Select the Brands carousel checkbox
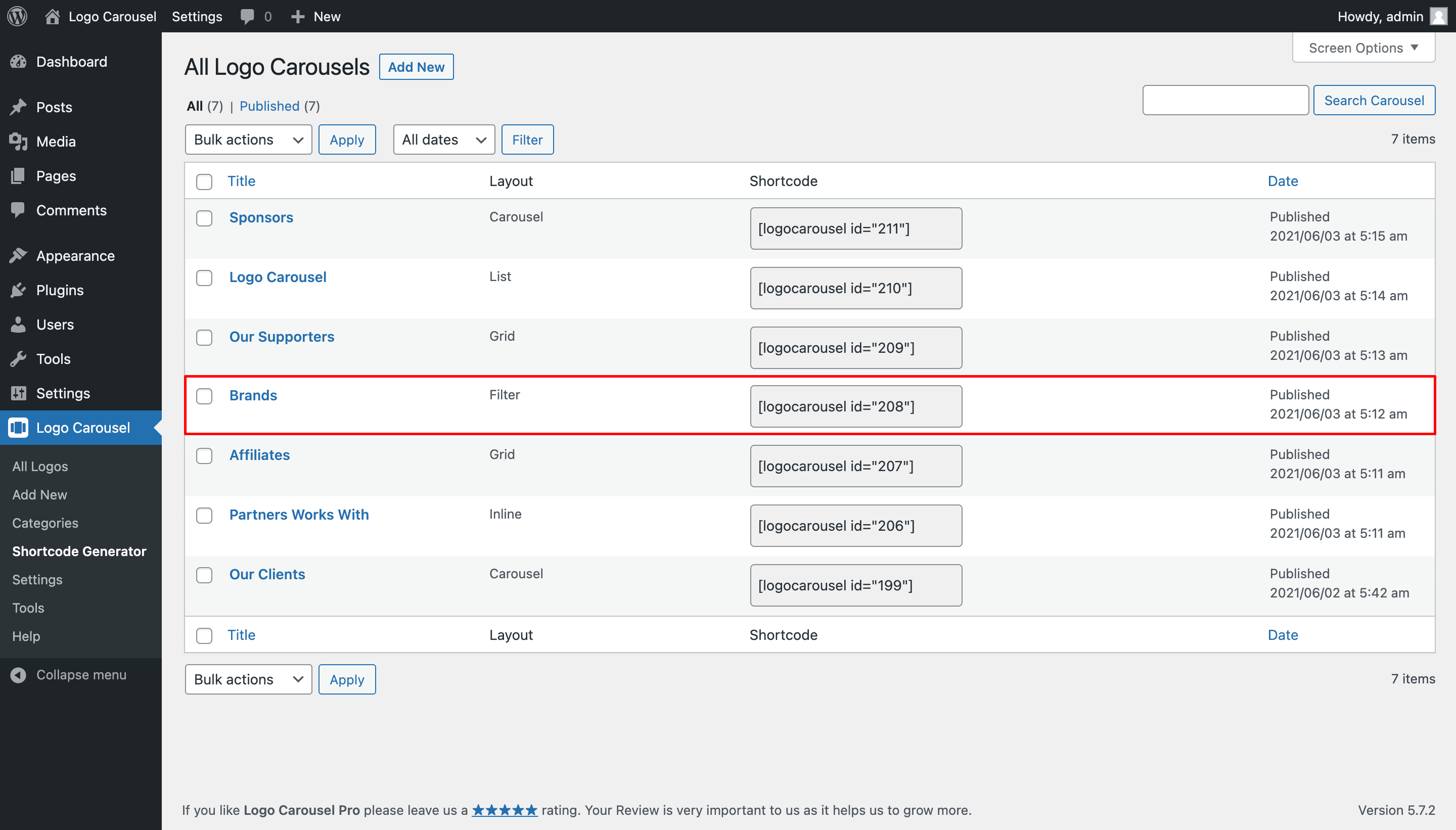This screenshot has width=1456, height=830. 204,396
